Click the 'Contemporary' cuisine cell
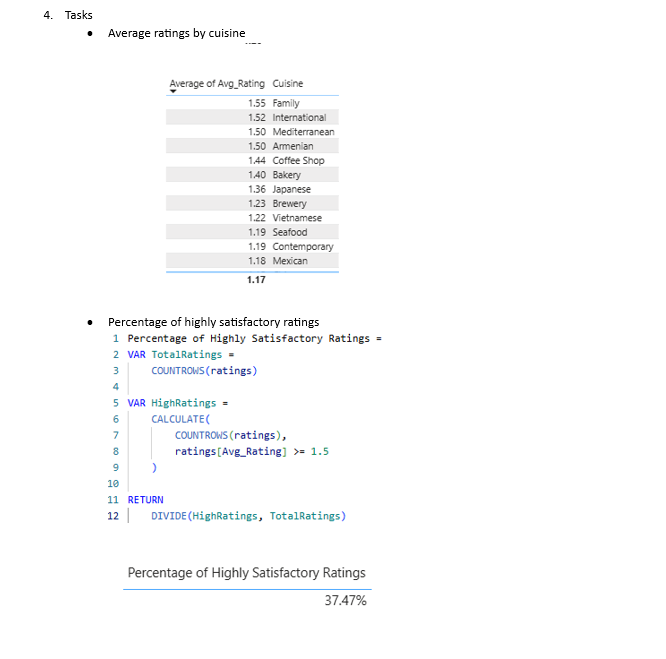Image resolution: width=666 pixels, height=659 pixels. point(303,247)
